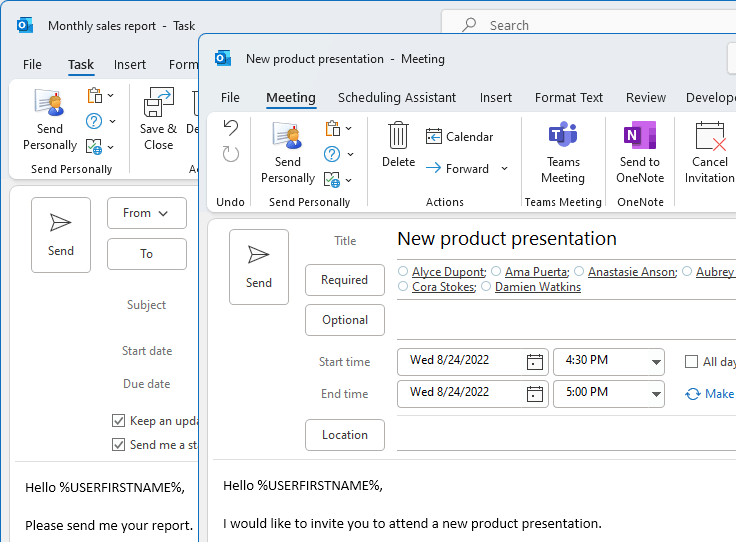This screenshot has width=736, height=542.
Task: Open the Insert tab in the Meeting window
Action: pos(496,98)
